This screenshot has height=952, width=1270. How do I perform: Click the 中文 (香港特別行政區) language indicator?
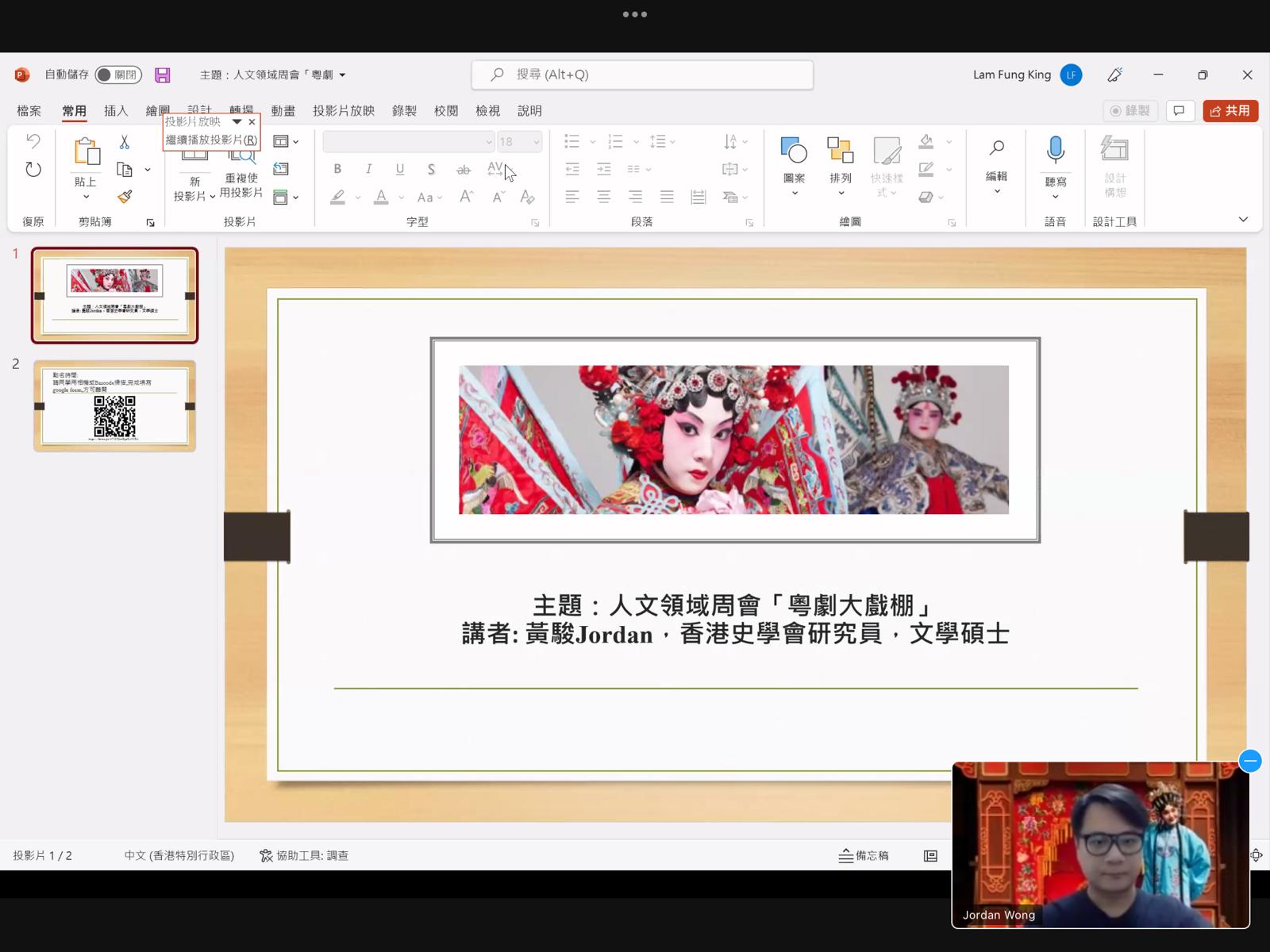(179, 855)
